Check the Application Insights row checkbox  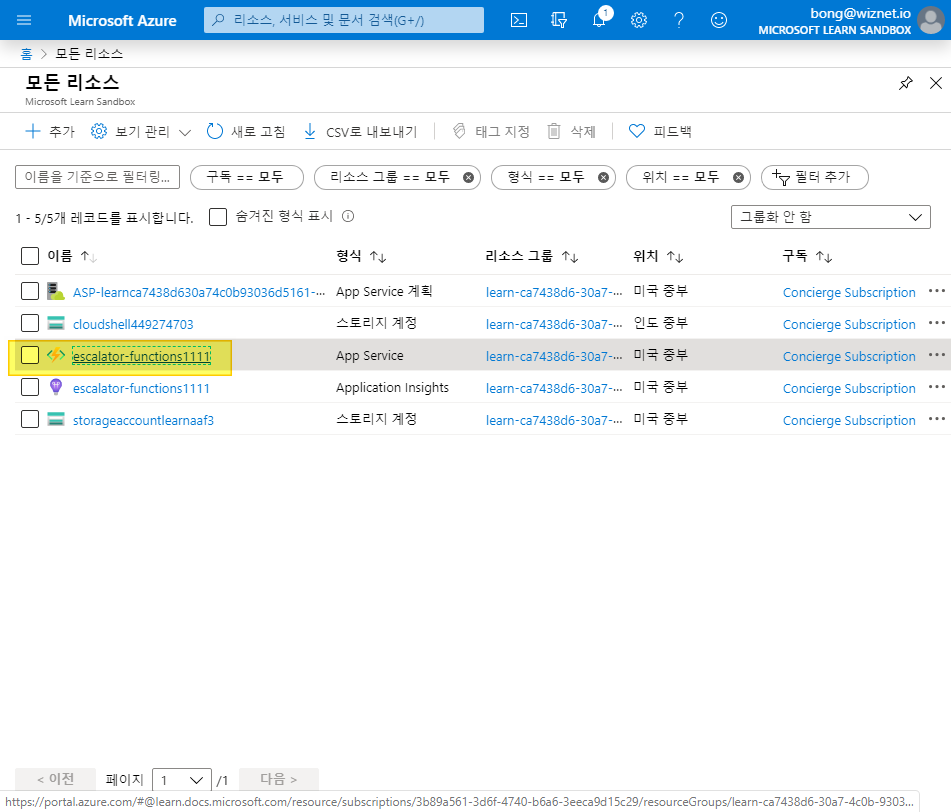30,387
